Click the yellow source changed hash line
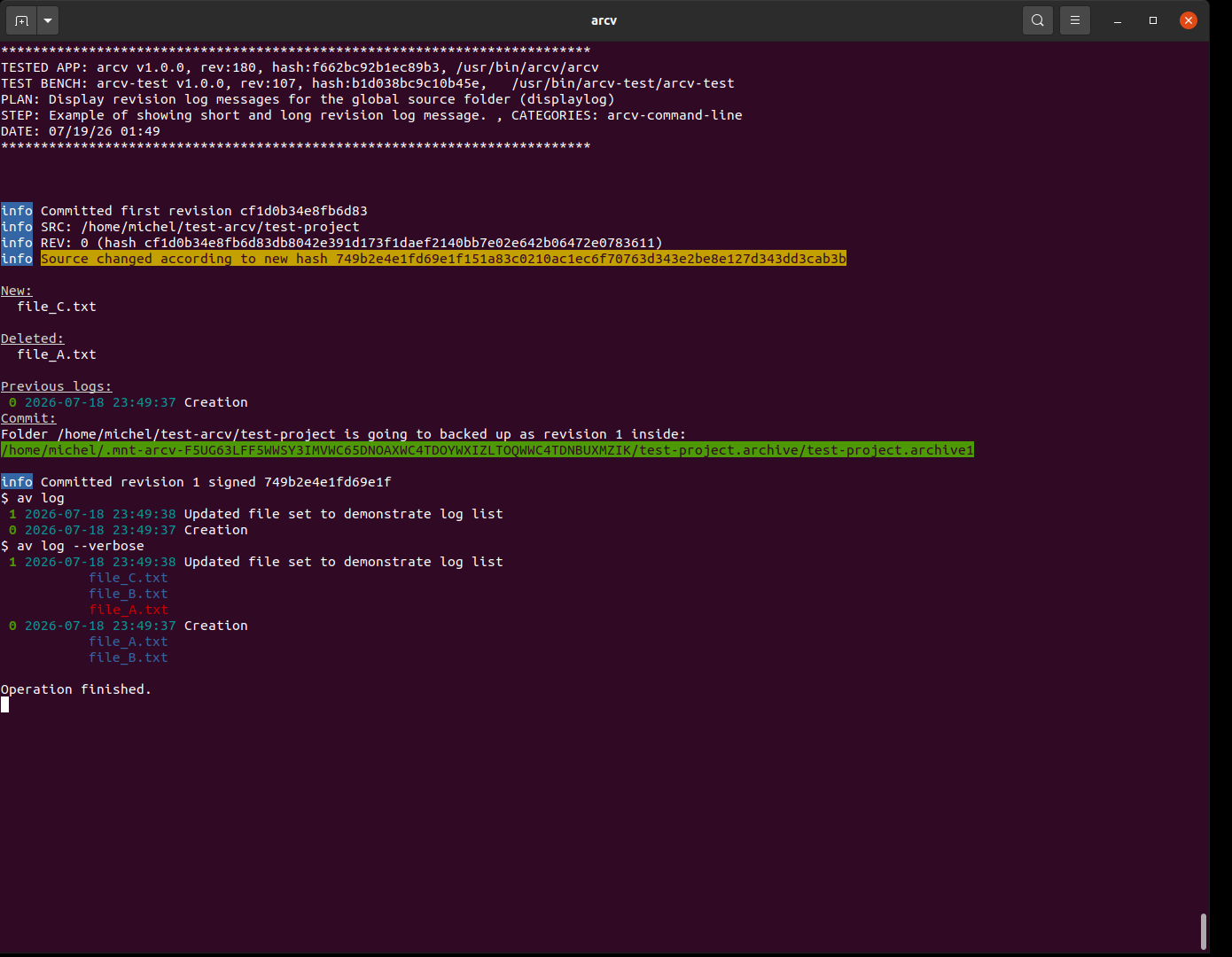The image size is (1232, 957). pos(443,259)
